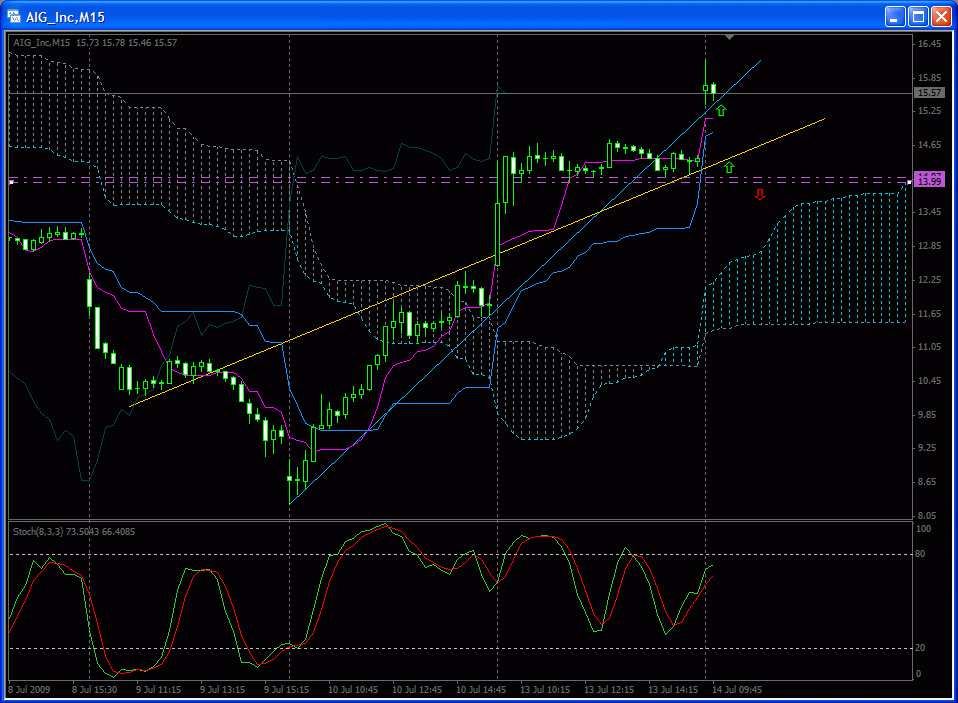This screenshot has height=703, width=958.
Task: Click the 13 Jul 10:15 time label
Action: tap(545, 690)
